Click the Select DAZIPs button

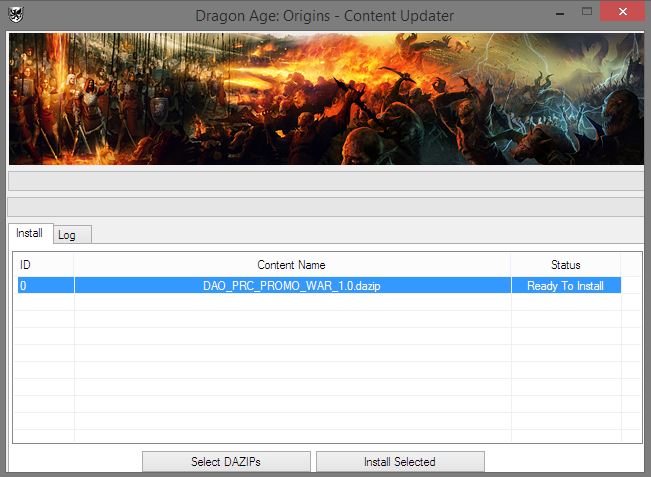[226, 462]
